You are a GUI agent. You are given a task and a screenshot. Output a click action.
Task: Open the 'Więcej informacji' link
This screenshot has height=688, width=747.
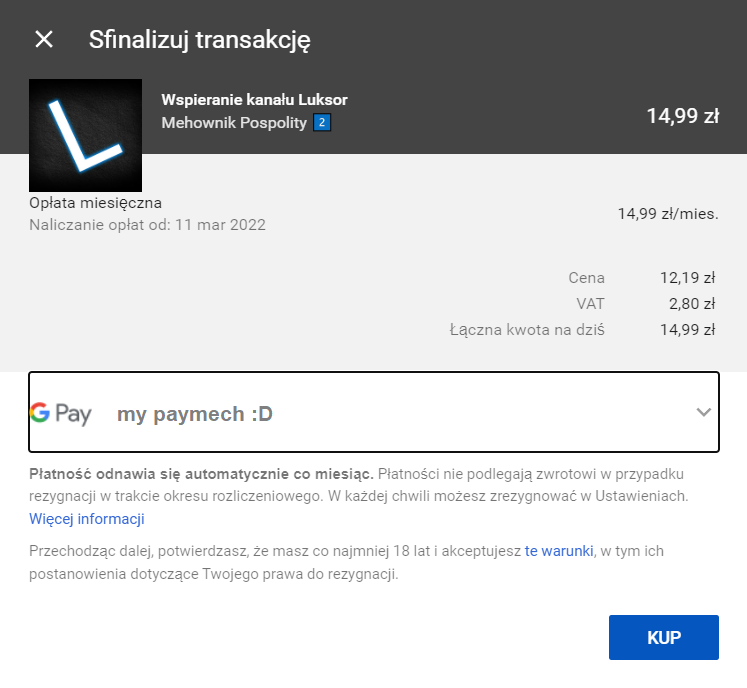pyautogui.click(x=87, y=519)
